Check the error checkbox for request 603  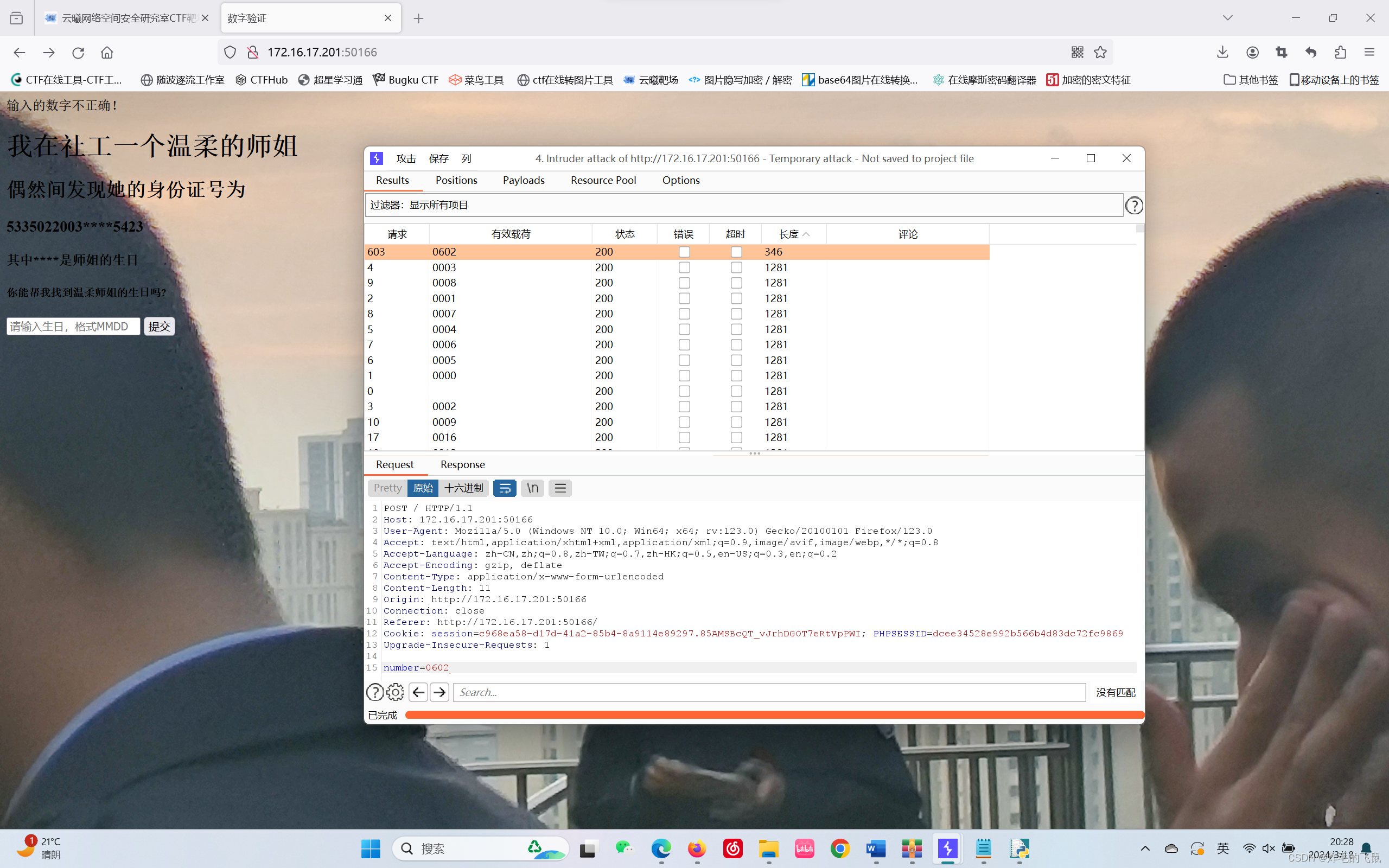[x=684, y=252]
